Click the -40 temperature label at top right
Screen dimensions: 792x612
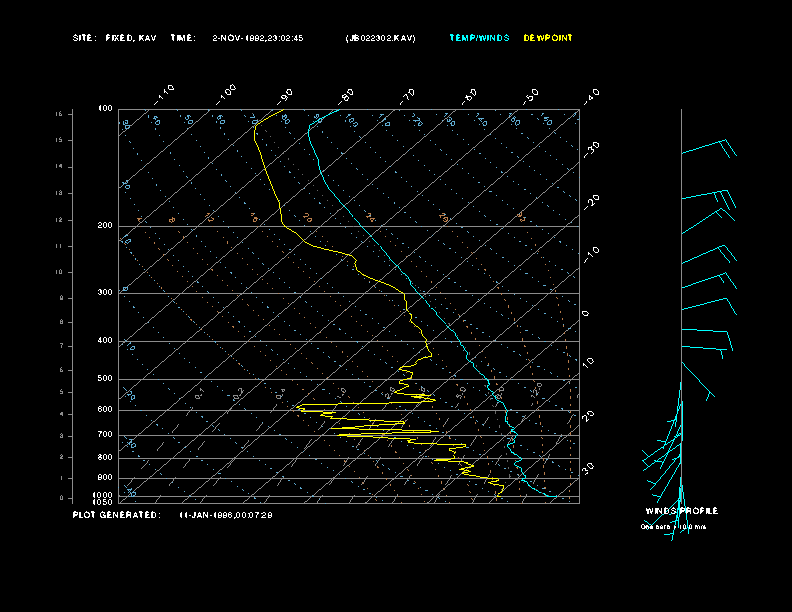pos(590,96)
